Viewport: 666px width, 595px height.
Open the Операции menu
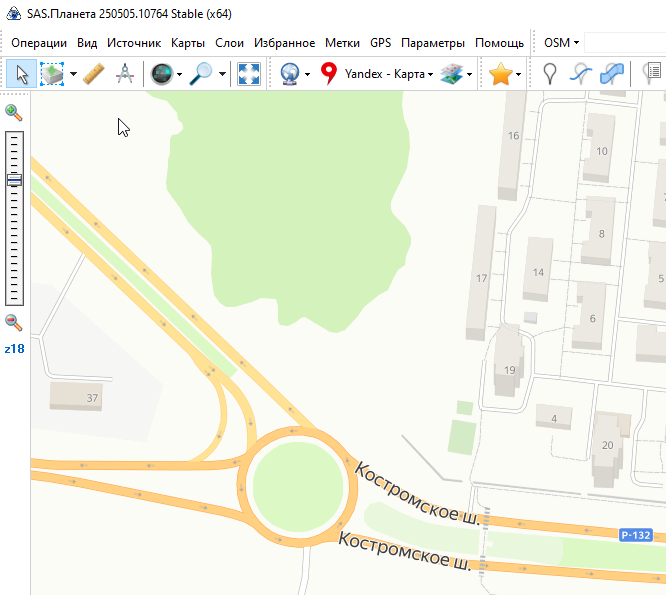click(39, 43)
